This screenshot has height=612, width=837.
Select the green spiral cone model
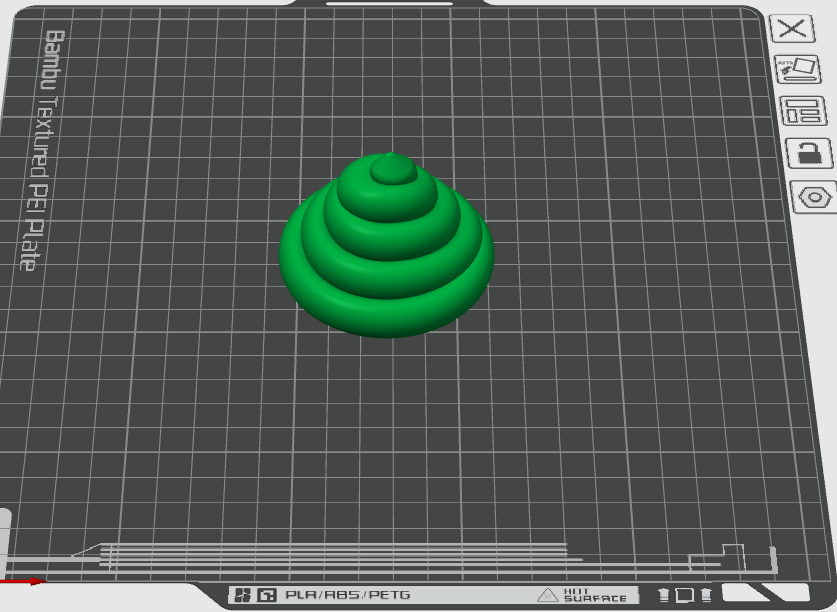(386, 245)
